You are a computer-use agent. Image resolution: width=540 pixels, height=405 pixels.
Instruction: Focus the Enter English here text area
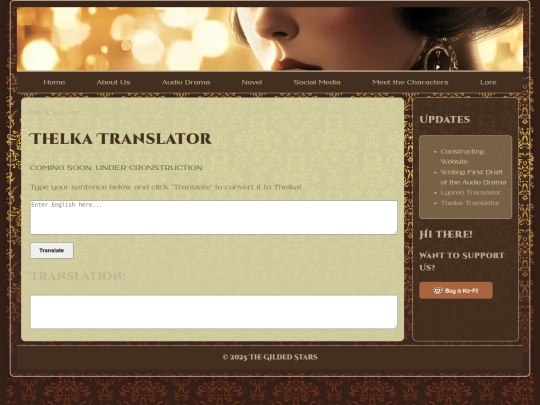pos(214,217)
